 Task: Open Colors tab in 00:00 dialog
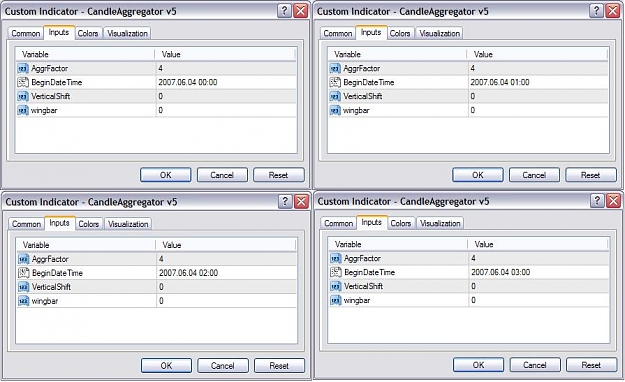coord(88,33)
